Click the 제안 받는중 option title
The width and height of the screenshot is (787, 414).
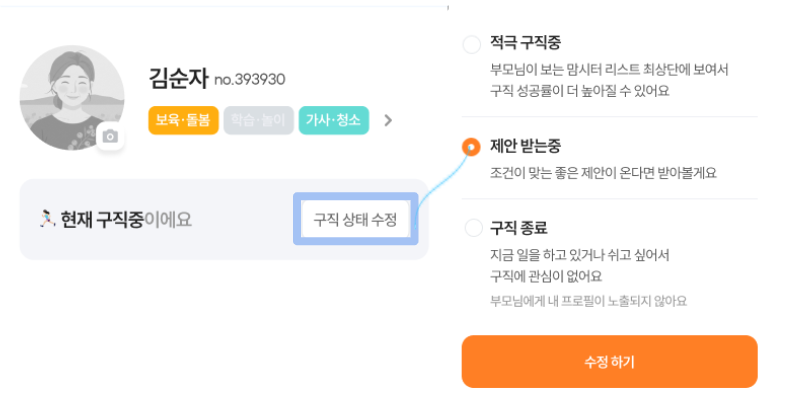pos(525,147)
